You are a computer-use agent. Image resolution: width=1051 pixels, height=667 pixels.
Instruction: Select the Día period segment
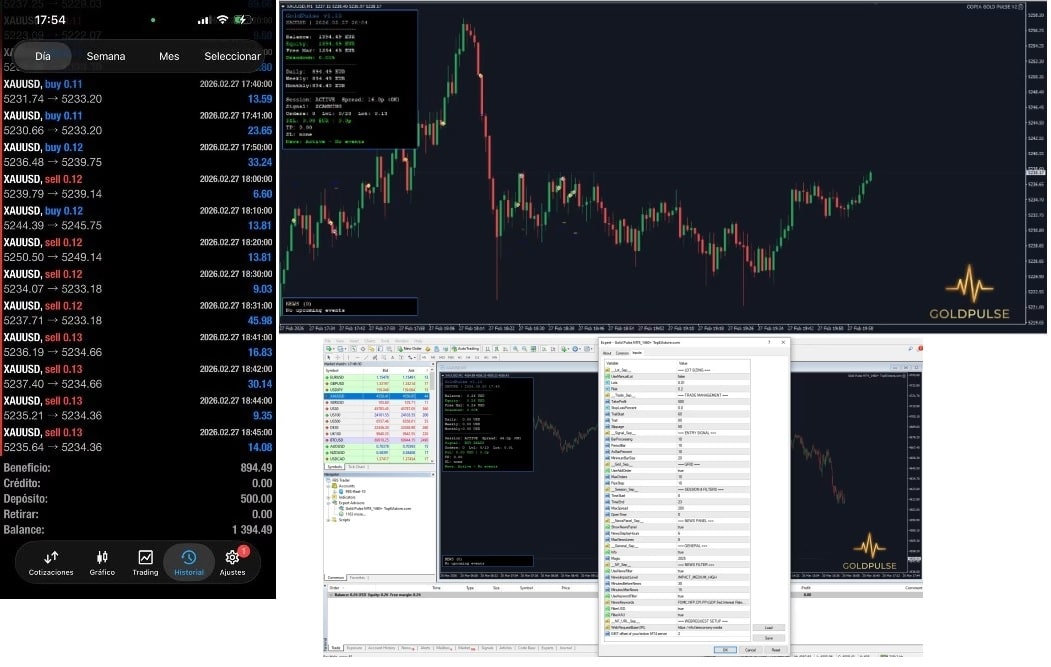42,56
